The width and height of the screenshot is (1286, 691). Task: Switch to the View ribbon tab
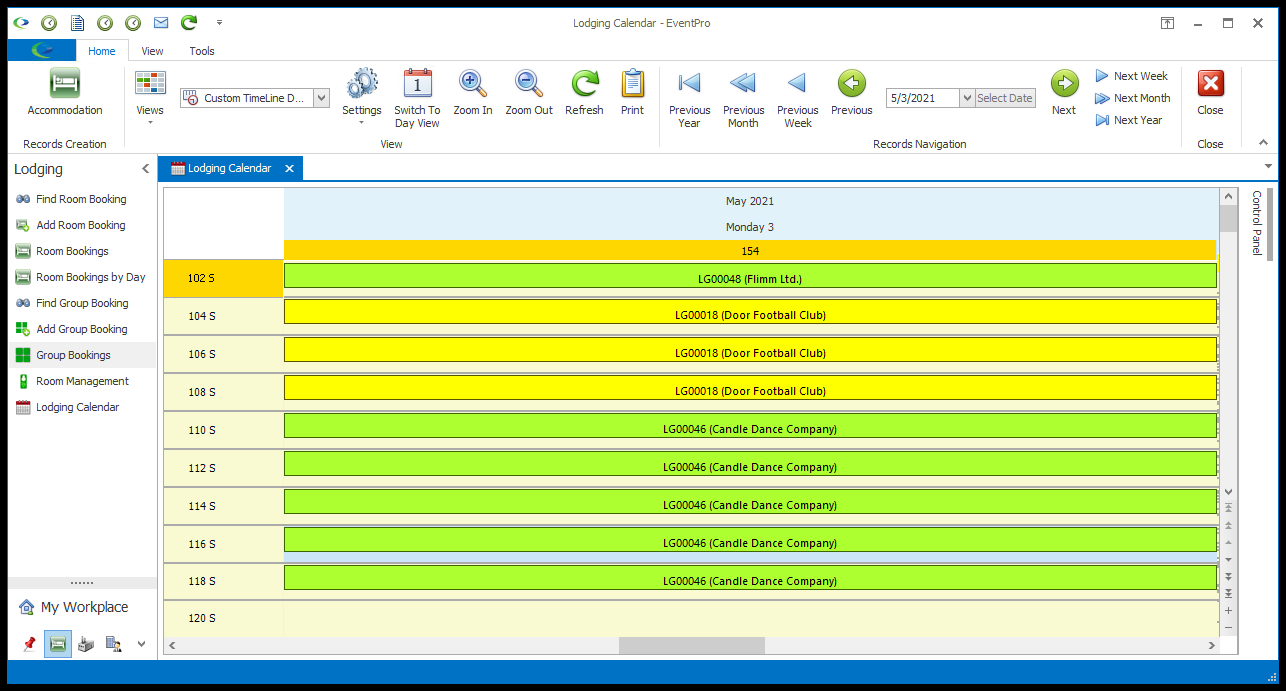click(x=152, y=51)
